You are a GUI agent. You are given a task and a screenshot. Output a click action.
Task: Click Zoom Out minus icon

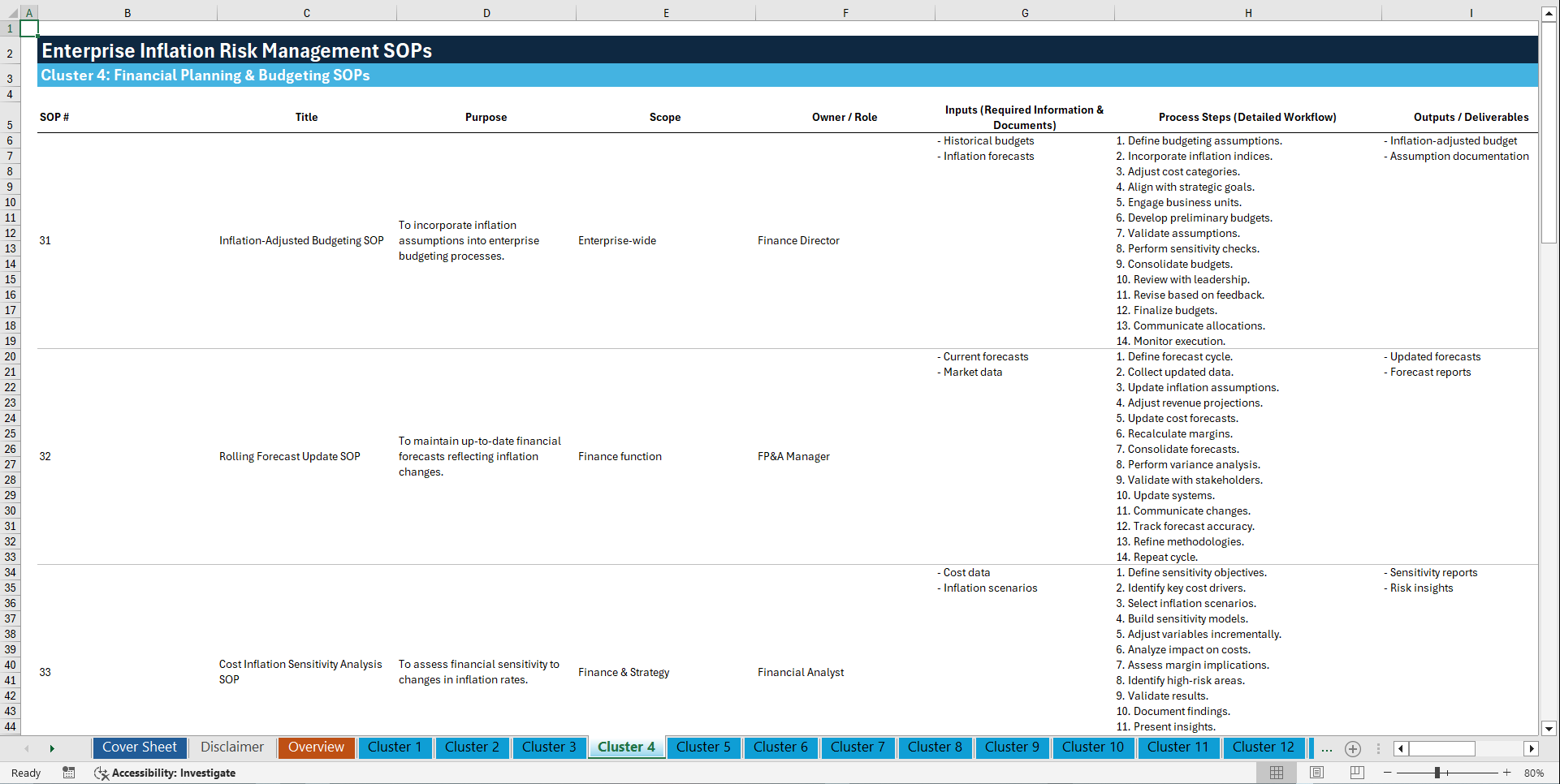coord(1387,773)
